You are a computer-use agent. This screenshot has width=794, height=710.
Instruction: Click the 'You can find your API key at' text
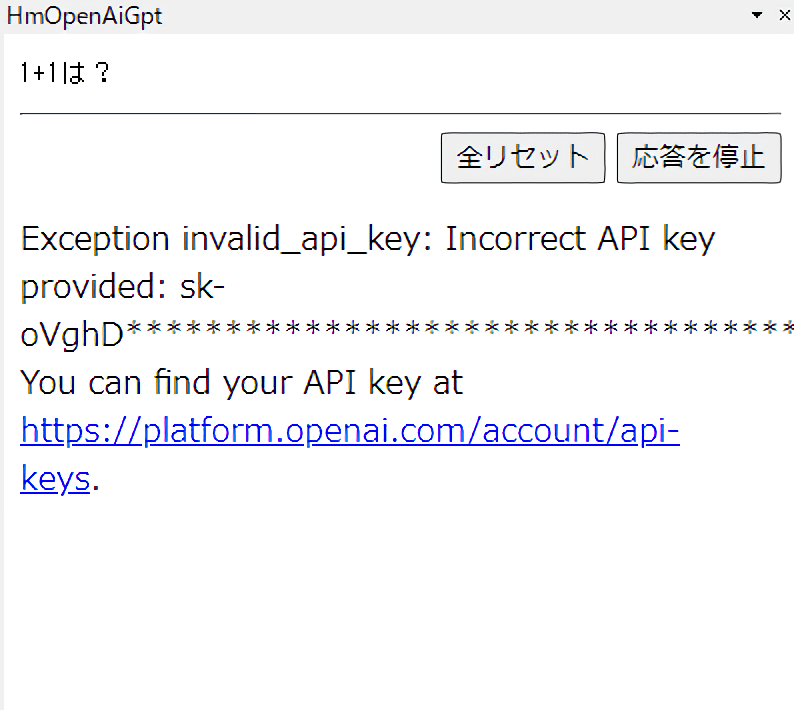pyautogui.click(x=241, y=383)
